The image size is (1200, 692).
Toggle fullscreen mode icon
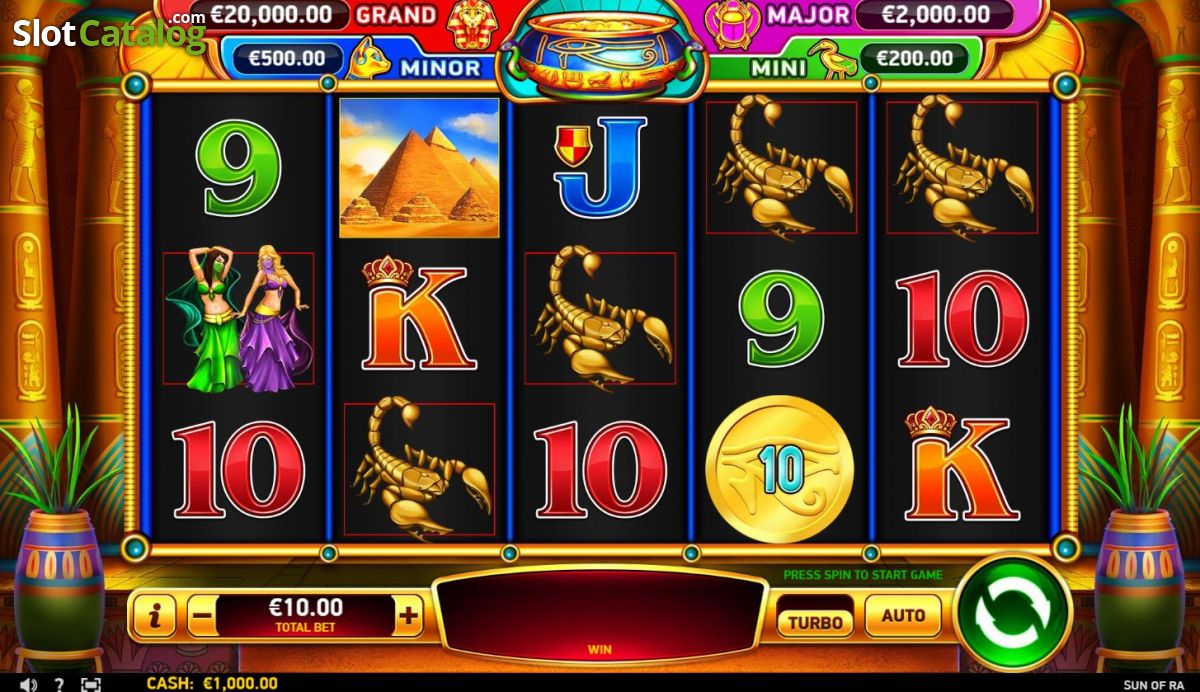pyautogui.click(x=91, y=684)
